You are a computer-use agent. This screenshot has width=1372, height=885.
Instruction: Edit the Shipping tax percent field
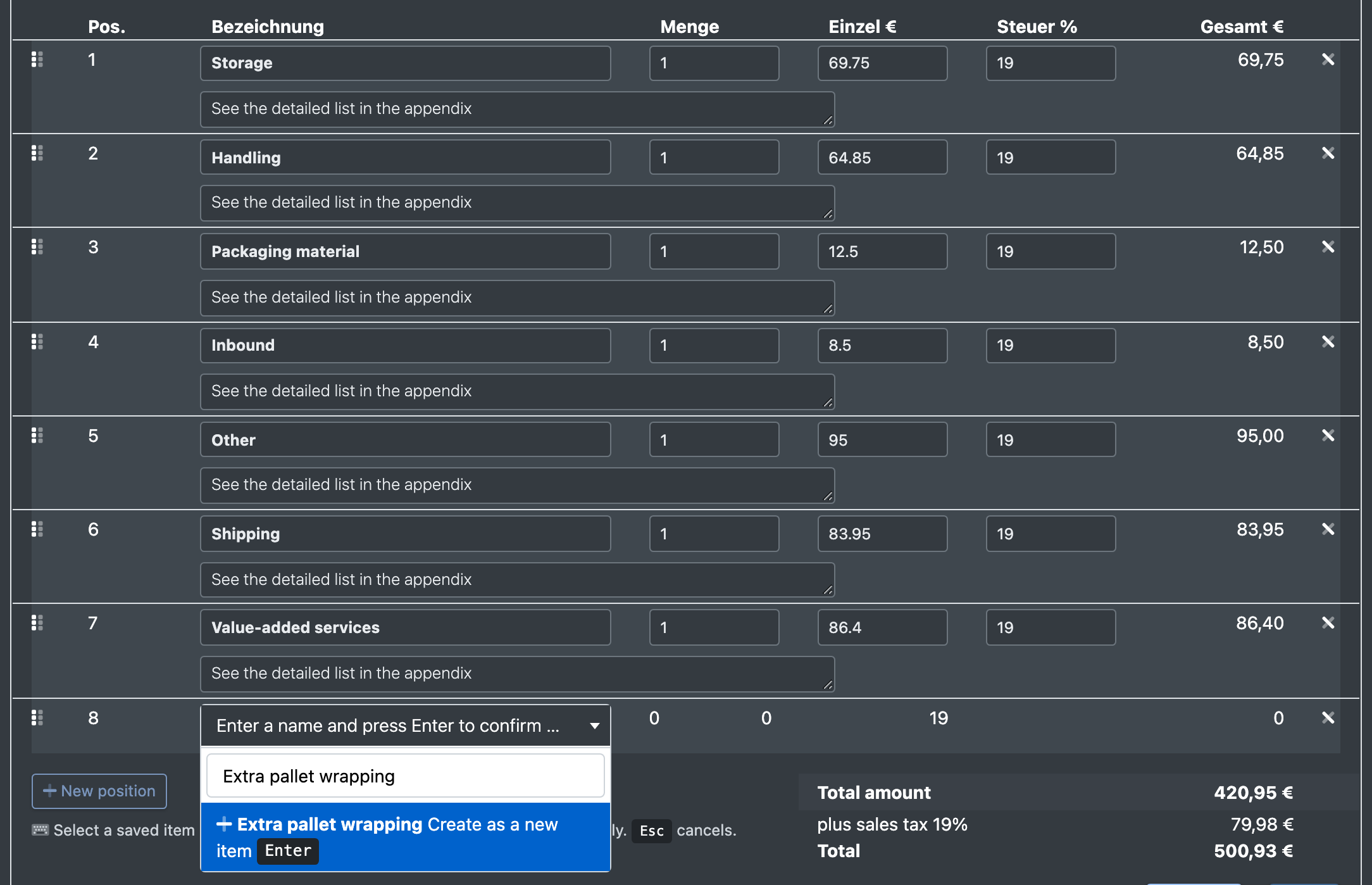click(x=1051, y=534)
